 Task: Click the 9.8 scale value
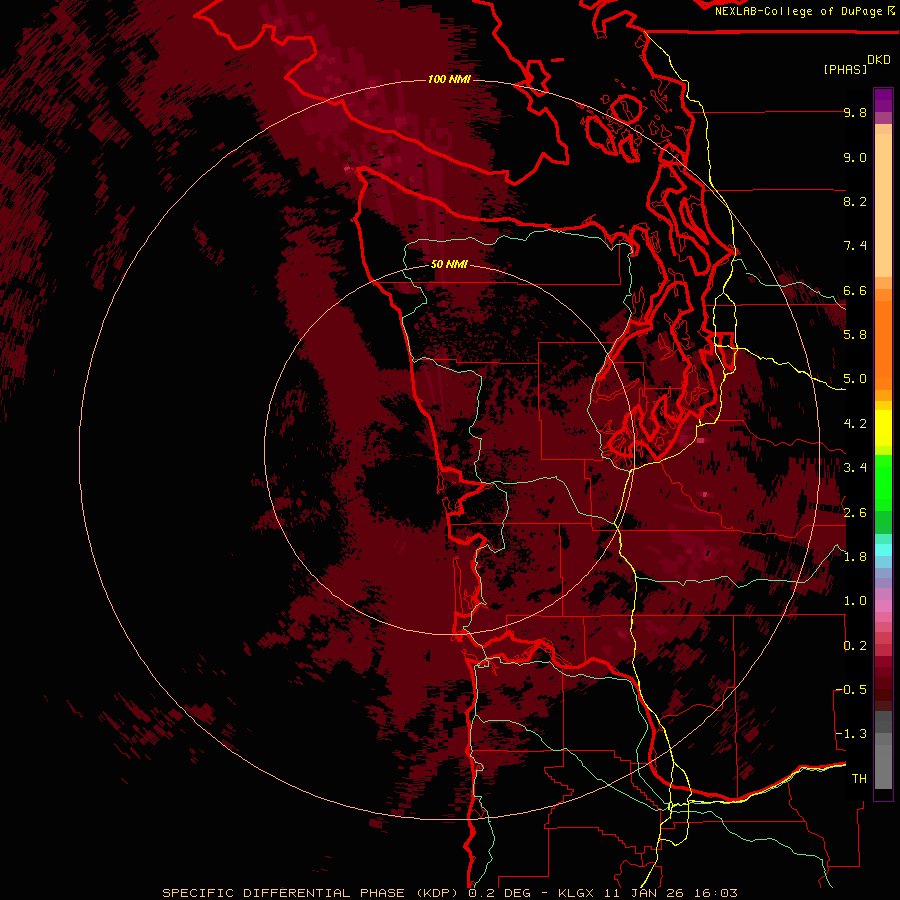tap(855, 112)
